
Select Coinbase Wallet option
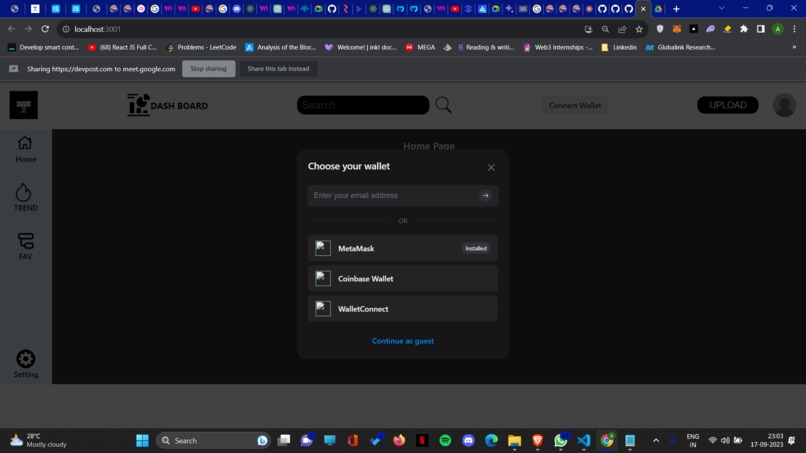pyautogui.click(x=402, y=279)
